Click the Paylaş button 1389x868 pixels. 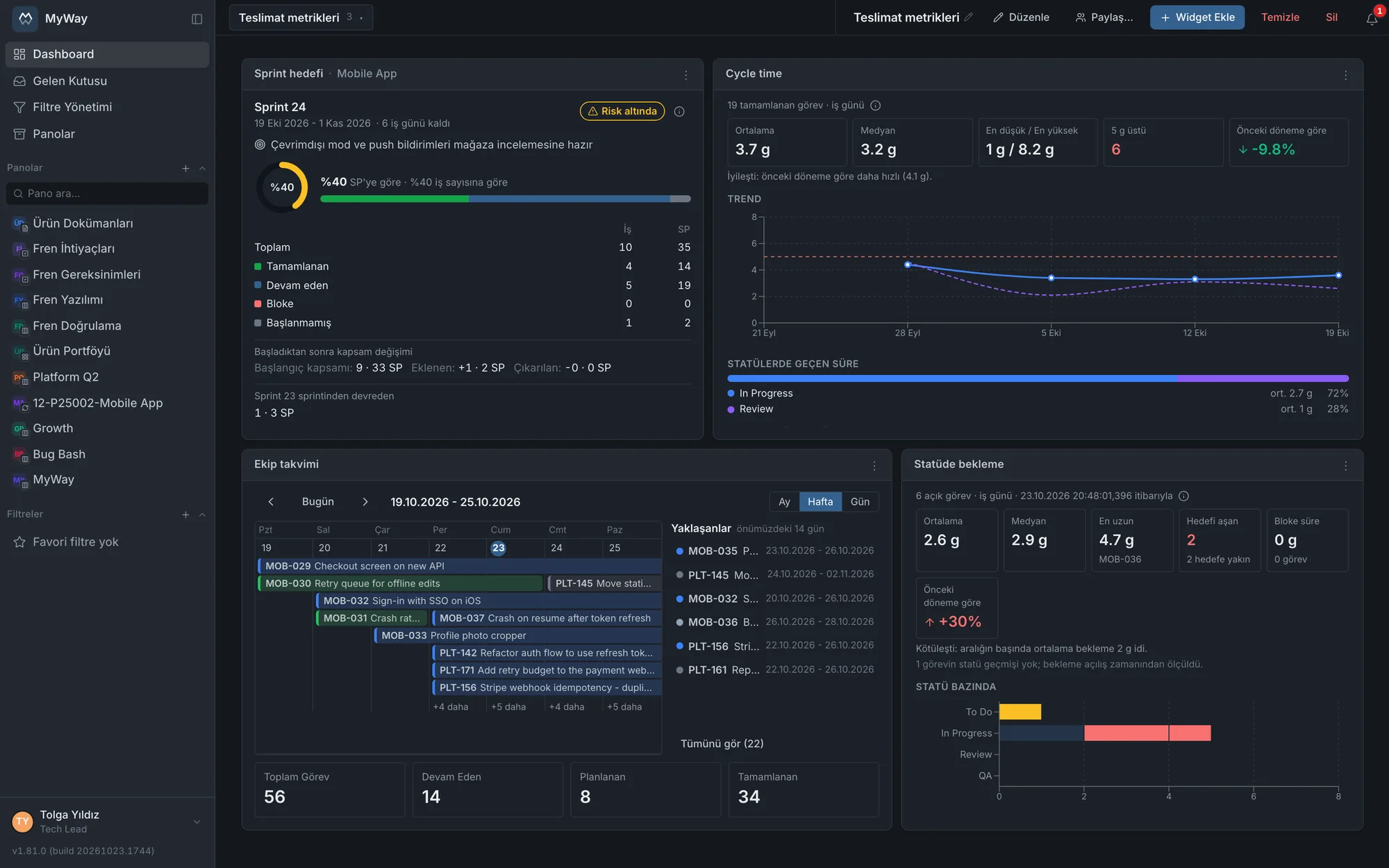pos(1104,17)
